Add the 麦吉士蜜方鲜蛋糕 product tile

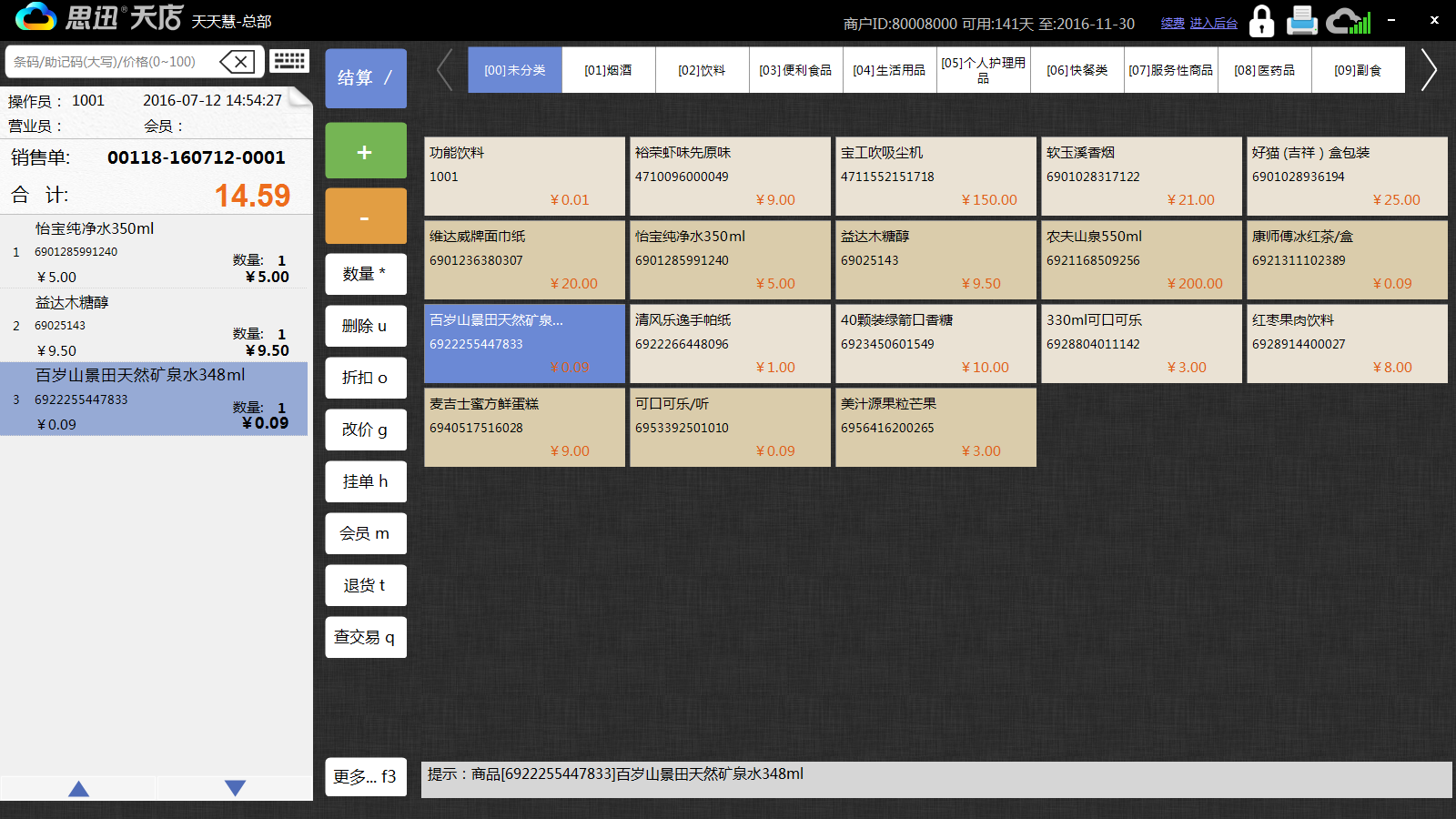tap(525, 428)
